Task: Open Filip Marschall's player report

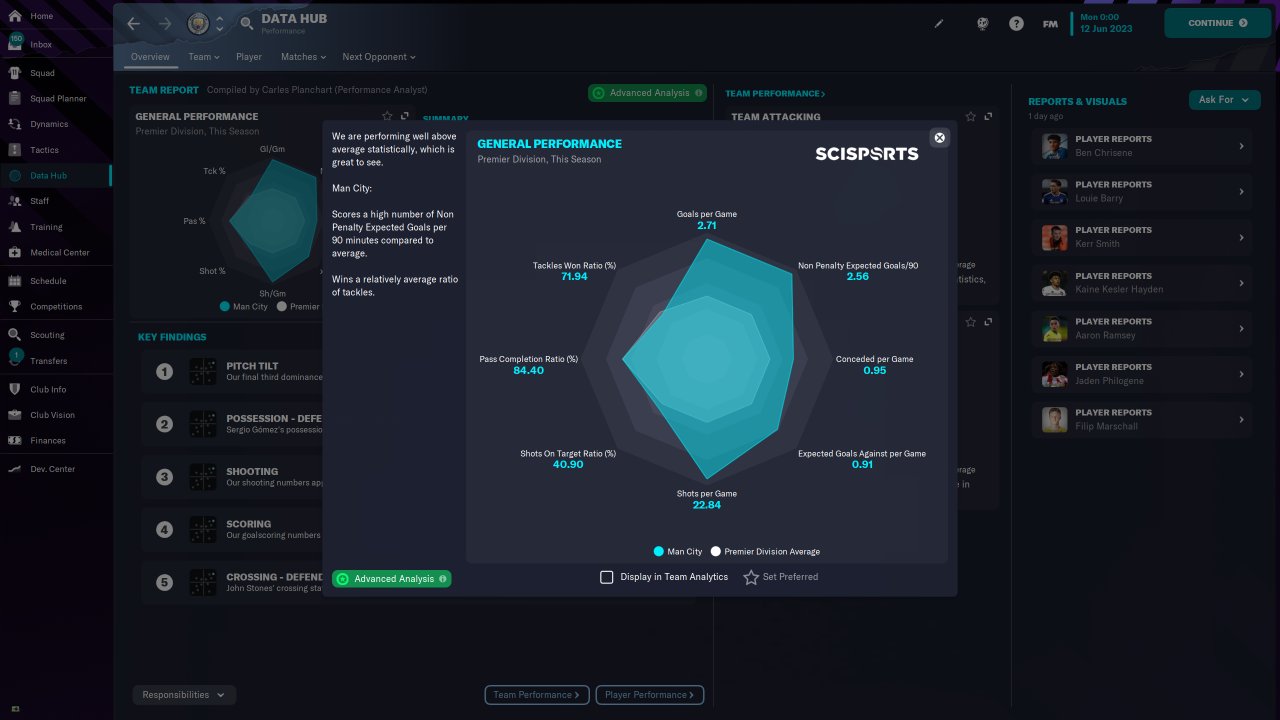Action: (x=1141, y=419)
